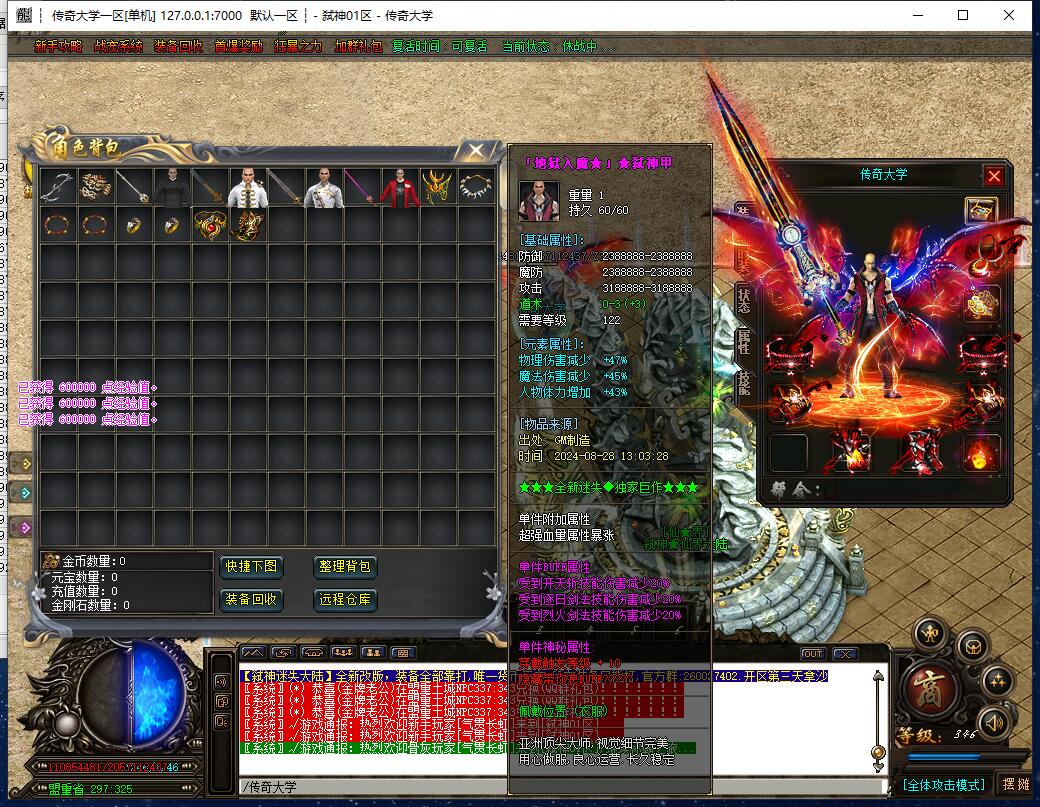Click the 快捷下图 button
1040x807 pixels.
click(251, 566)
